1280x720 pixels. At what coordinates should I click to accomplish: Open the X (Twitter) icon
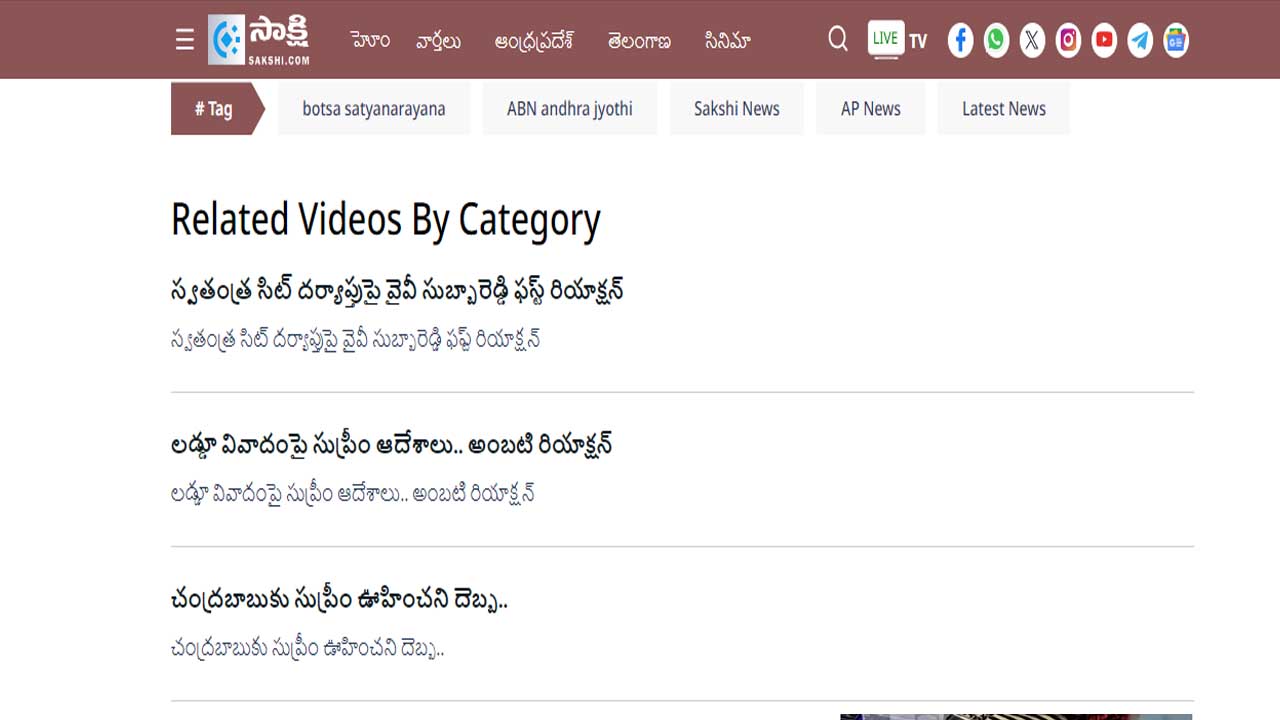(x=1032, y=40)
